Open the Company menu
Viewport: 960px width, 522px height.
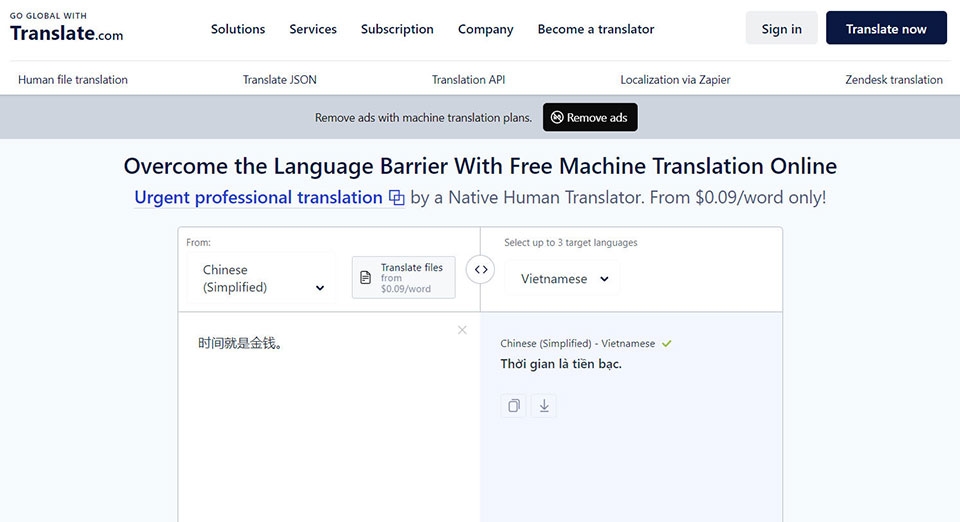(x=486, y=29)
